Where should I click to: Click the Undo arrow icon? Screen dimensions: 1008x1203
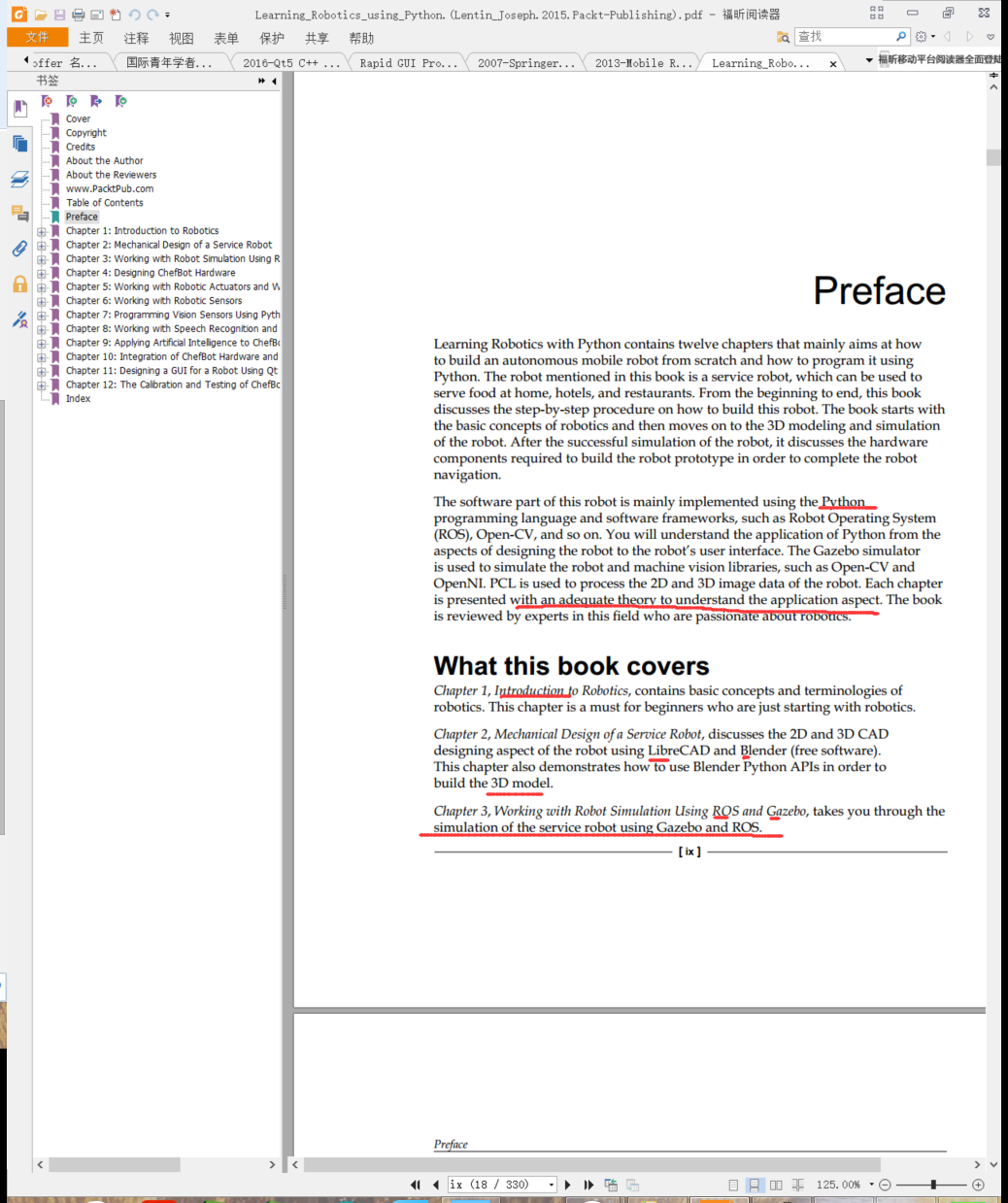[135, 15]
